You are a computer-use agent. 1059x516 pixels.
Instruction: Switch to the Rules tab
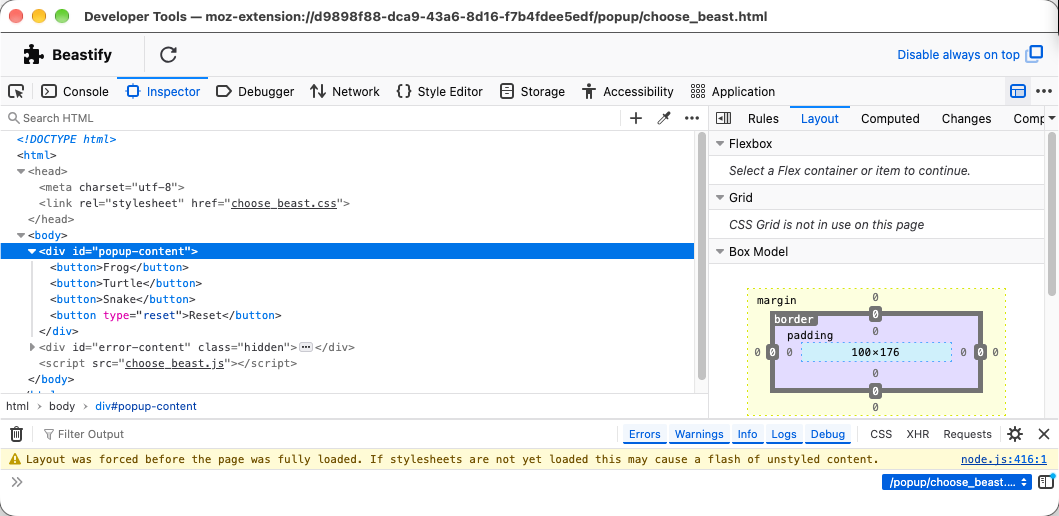click(x=763, y=118)
